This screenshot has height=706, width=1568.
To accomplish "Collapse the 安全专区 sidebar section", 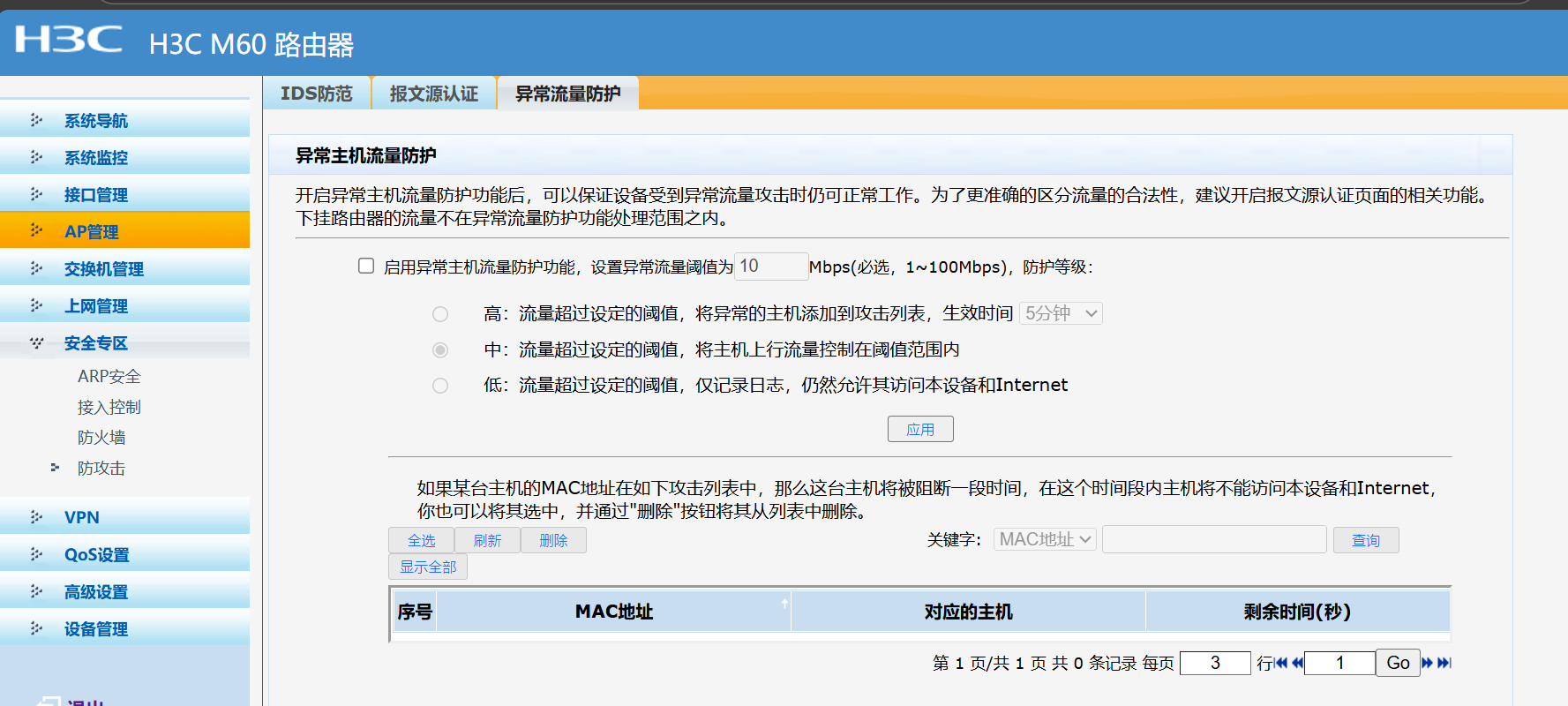I will [x=95, y=343].
